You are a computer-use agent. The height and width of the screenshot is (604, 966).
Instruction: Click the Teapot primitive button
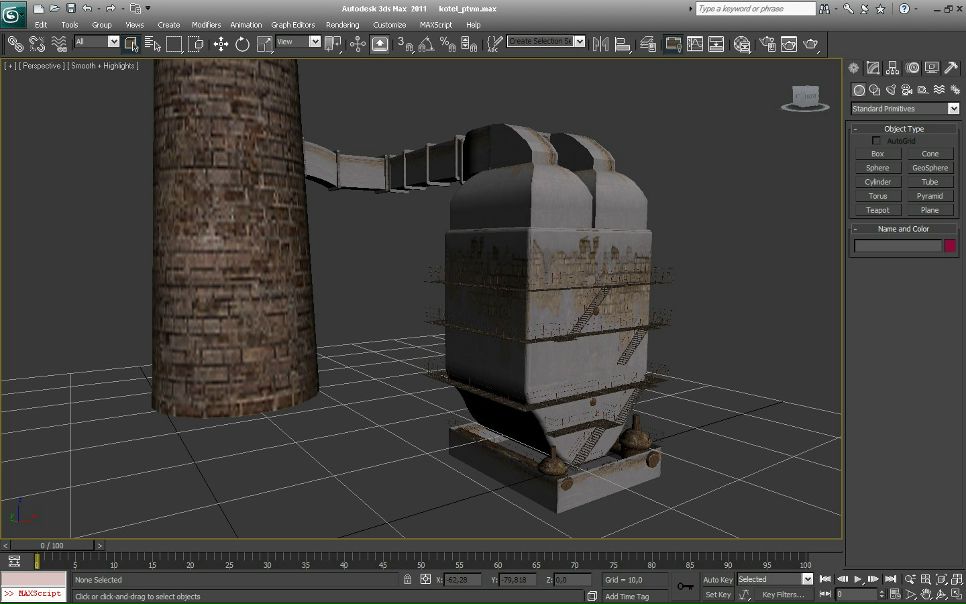[x=877, y=210]
